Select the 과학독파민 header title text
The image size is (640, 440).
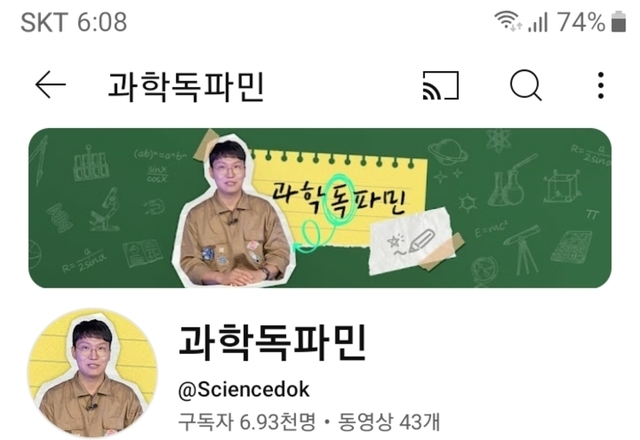[x=186, y=87]
